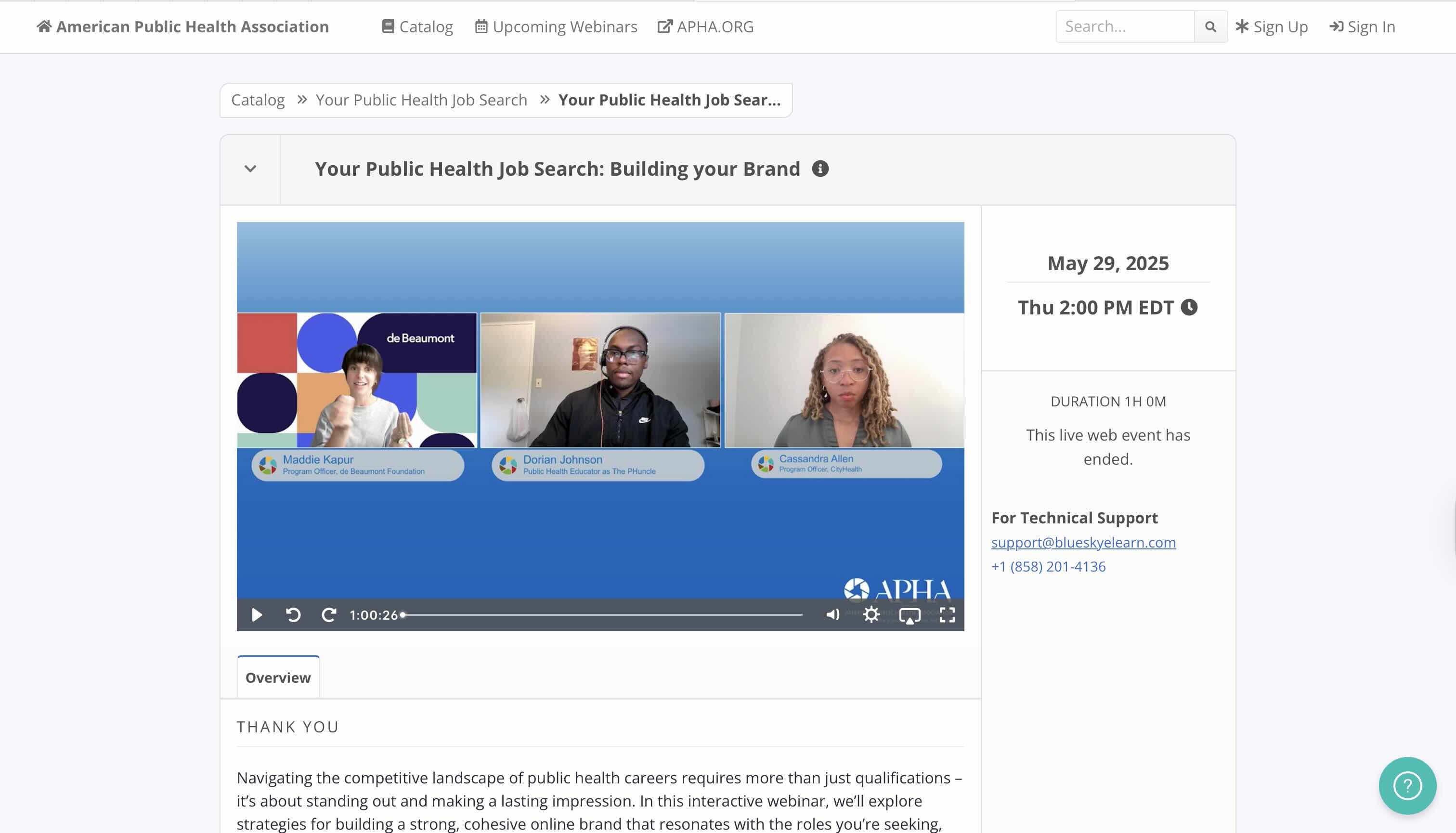
Task: Click the search magnifier button
Action: coord(1210,26)
